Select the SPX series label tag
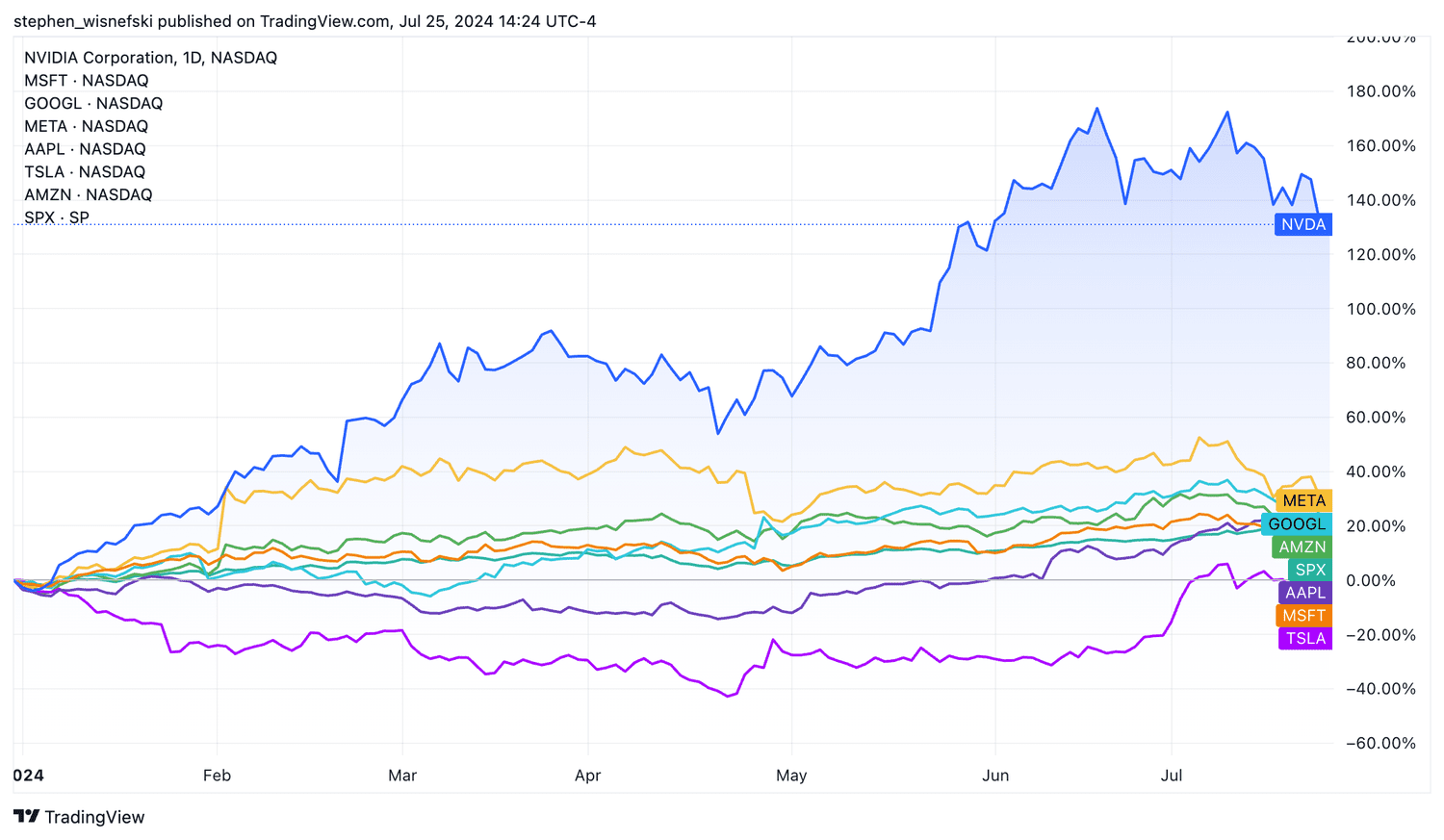 (x=1310, y=570)
